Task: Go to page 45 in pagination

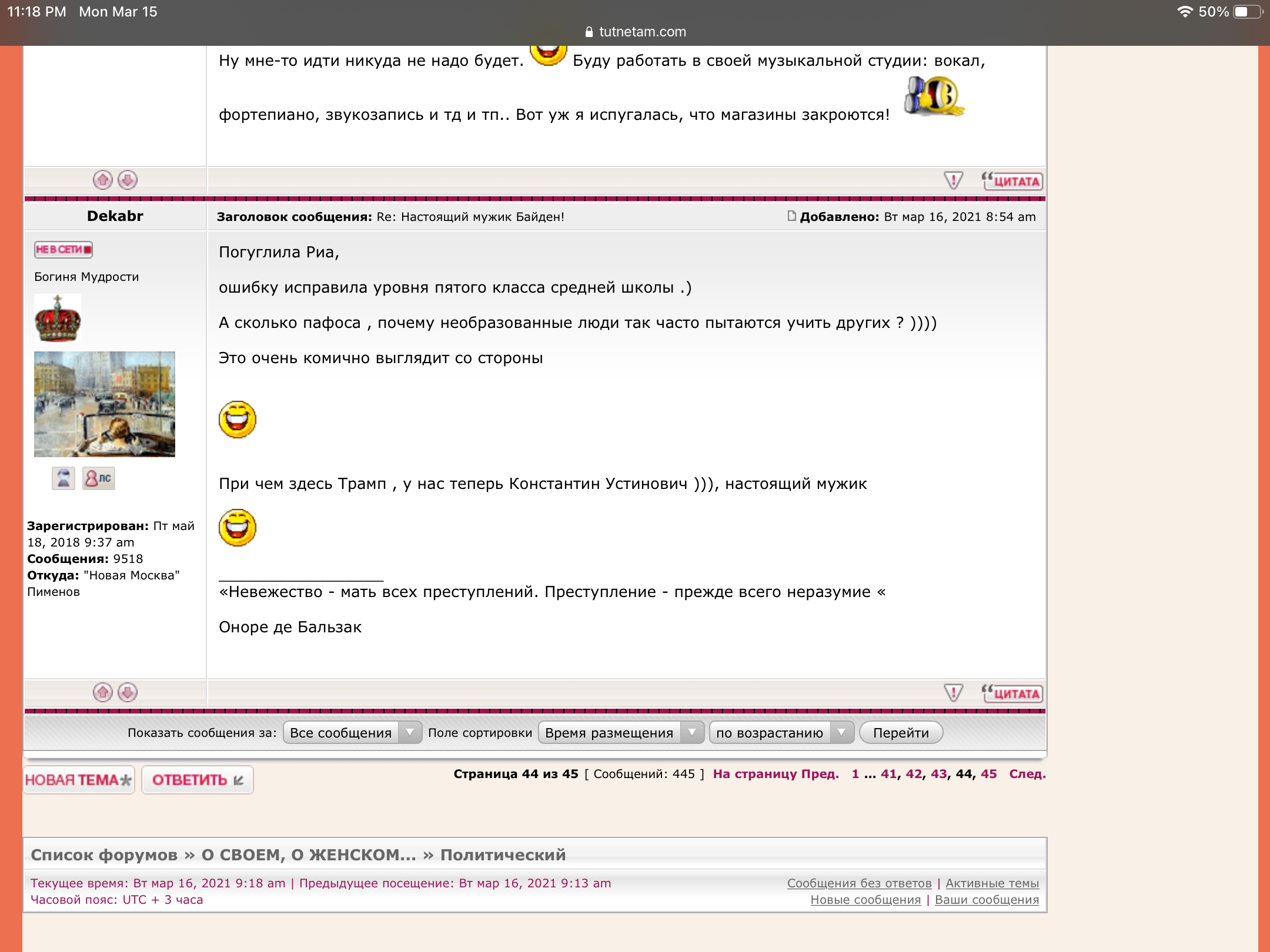Action: coord(988,774)
